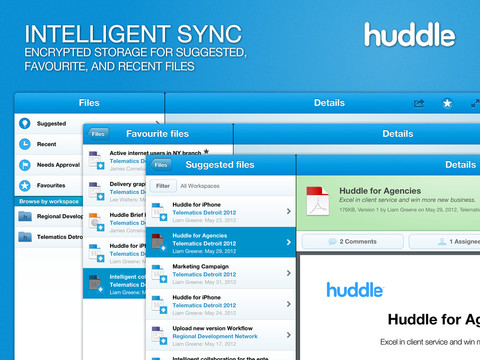Click the PDF icon for Huddle for Agencies
The height and width of the screenshot is (360, 480).
click(x=318, y=201)
